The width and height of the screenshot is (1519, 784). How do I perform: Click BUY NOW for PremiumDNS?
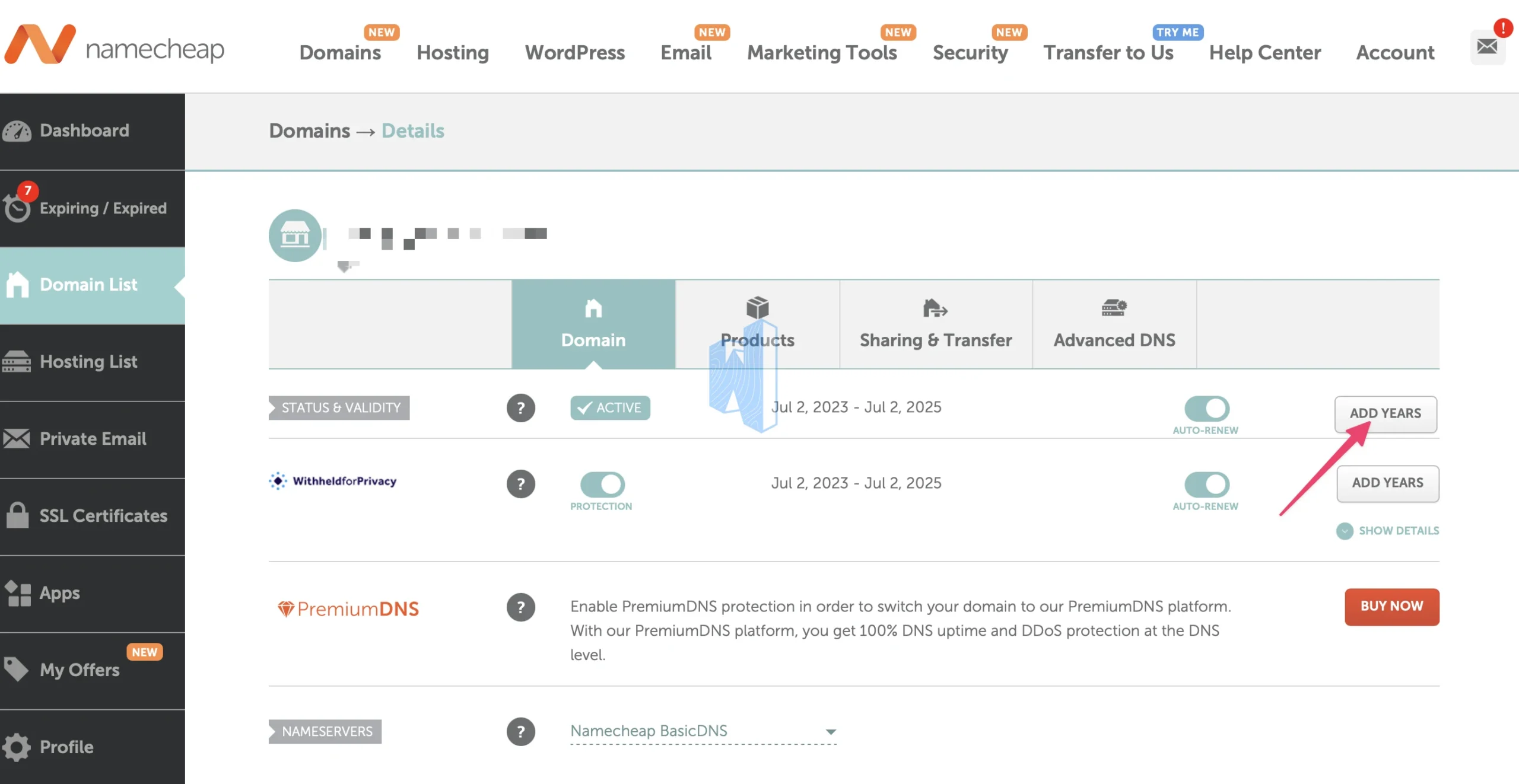click(x=1391, y=607)
